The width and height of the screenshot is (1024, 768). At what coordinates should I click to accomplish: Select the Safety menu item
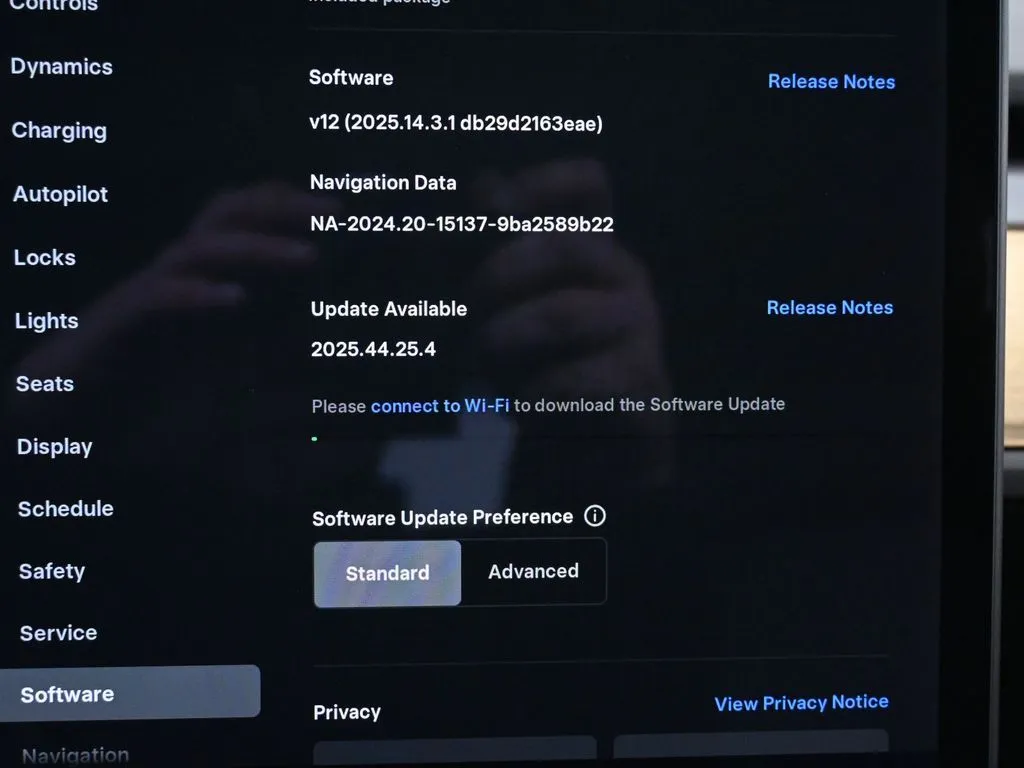click(x=52, y=572)
